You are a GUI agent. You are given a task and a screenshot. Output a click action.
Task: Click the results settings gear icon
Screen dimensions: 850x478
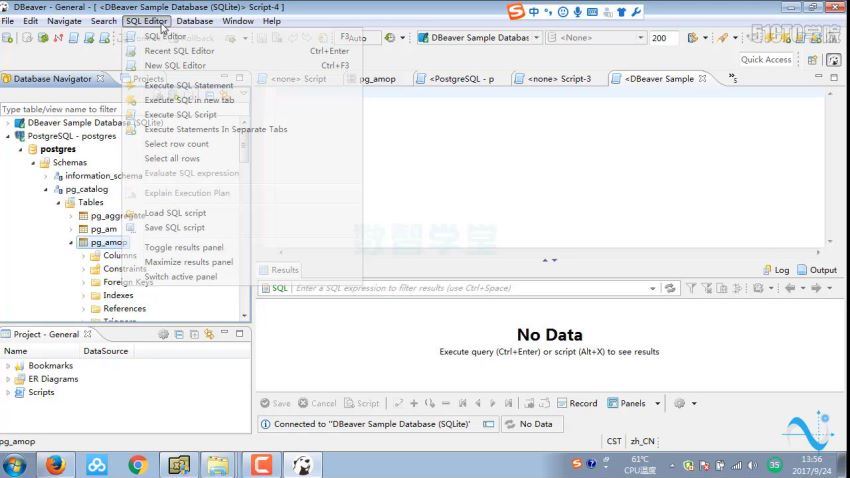coord(679,403)
